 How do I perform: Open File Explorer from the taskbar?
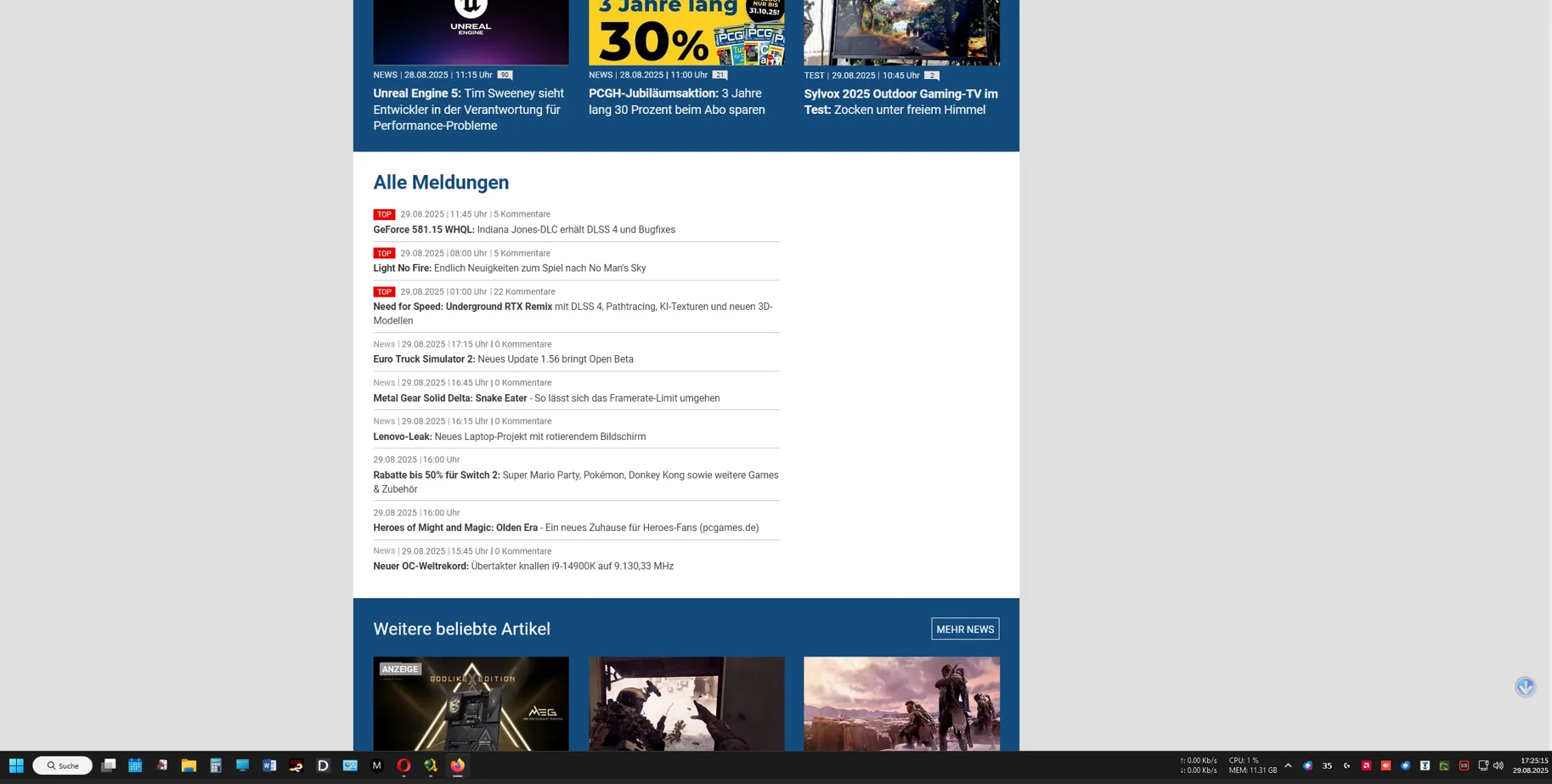coord(189,765)
